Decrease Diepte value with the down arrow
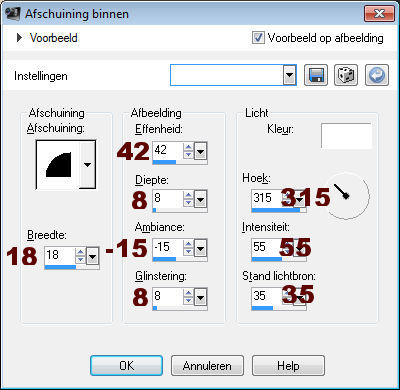This screenshot has width=400, height=390. click(188, 203)
